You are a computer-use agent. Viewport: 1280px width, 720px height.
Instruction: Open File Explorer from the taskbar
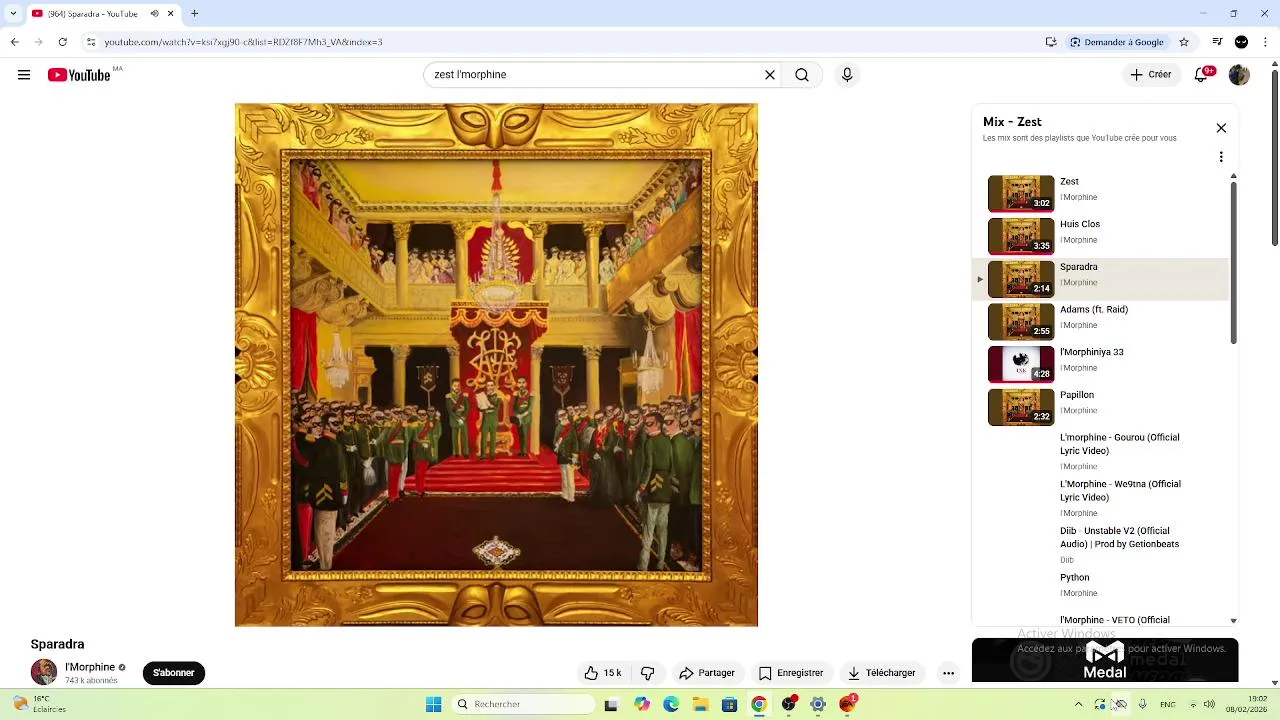point(701,704)
